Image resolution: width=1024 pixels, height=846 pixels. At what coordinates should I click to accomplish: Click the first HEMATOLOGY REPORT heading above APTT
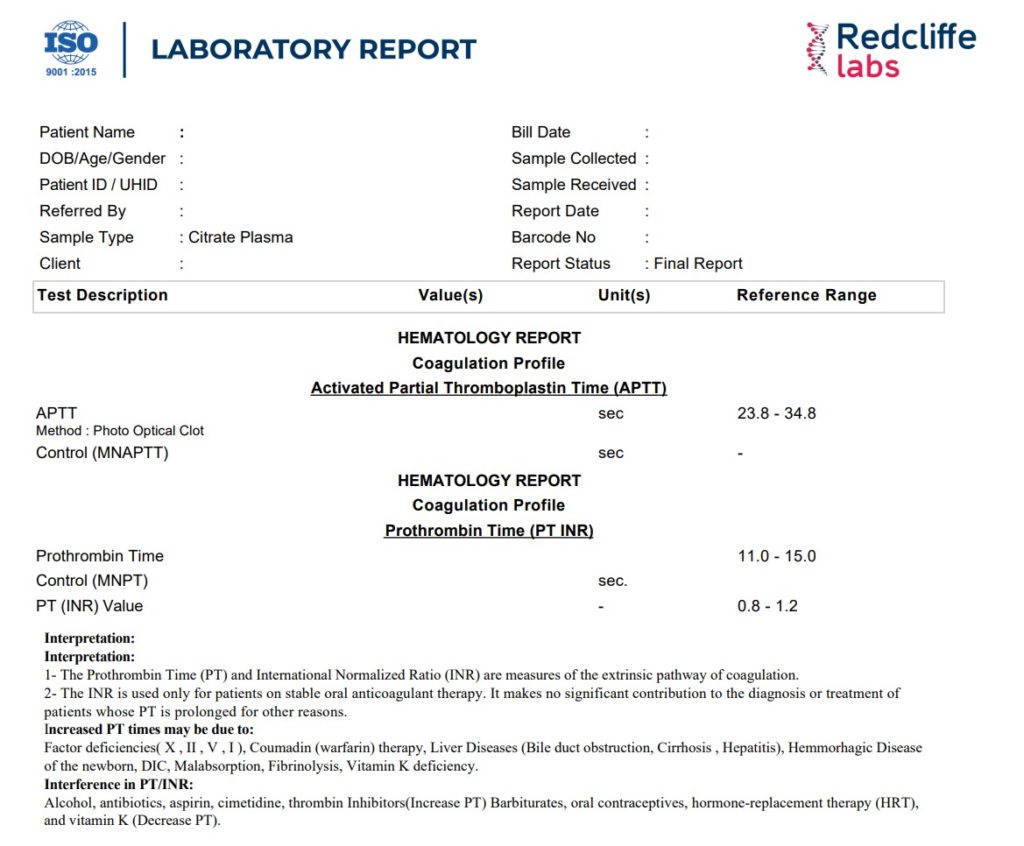click(x=489, y=338)
